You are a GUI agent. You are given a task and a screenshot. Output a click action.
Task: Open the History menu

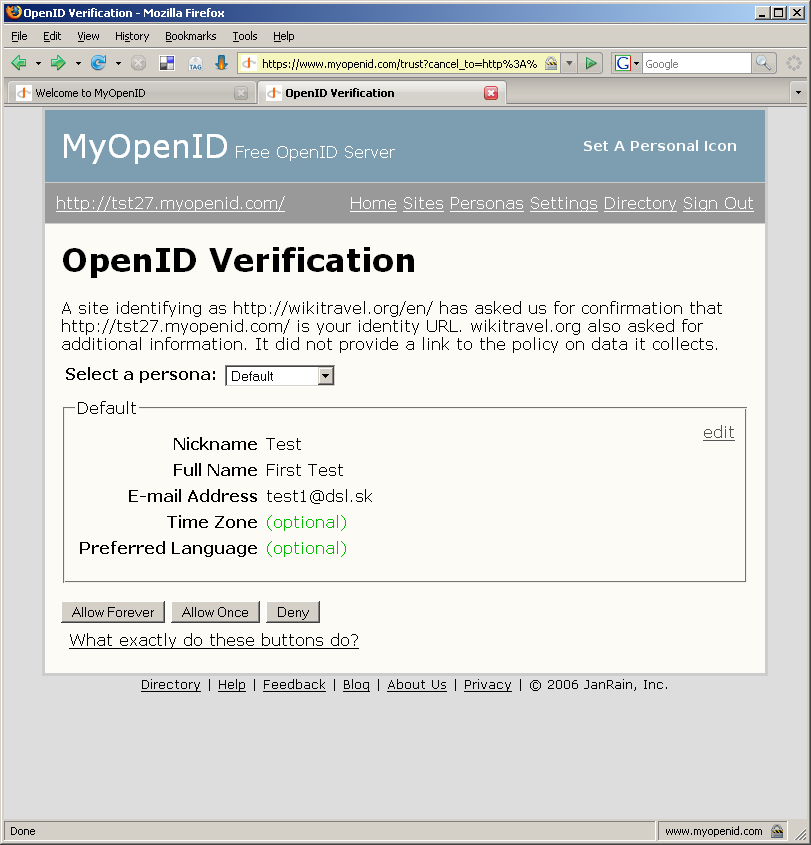pyautogui.click(x=132, y=36)
